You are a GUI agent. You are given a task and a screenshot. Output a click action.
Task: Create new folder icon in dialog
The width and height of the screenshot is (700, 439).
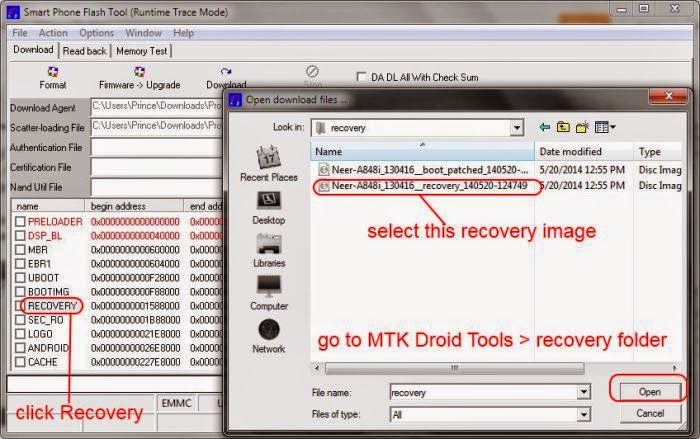582,127
